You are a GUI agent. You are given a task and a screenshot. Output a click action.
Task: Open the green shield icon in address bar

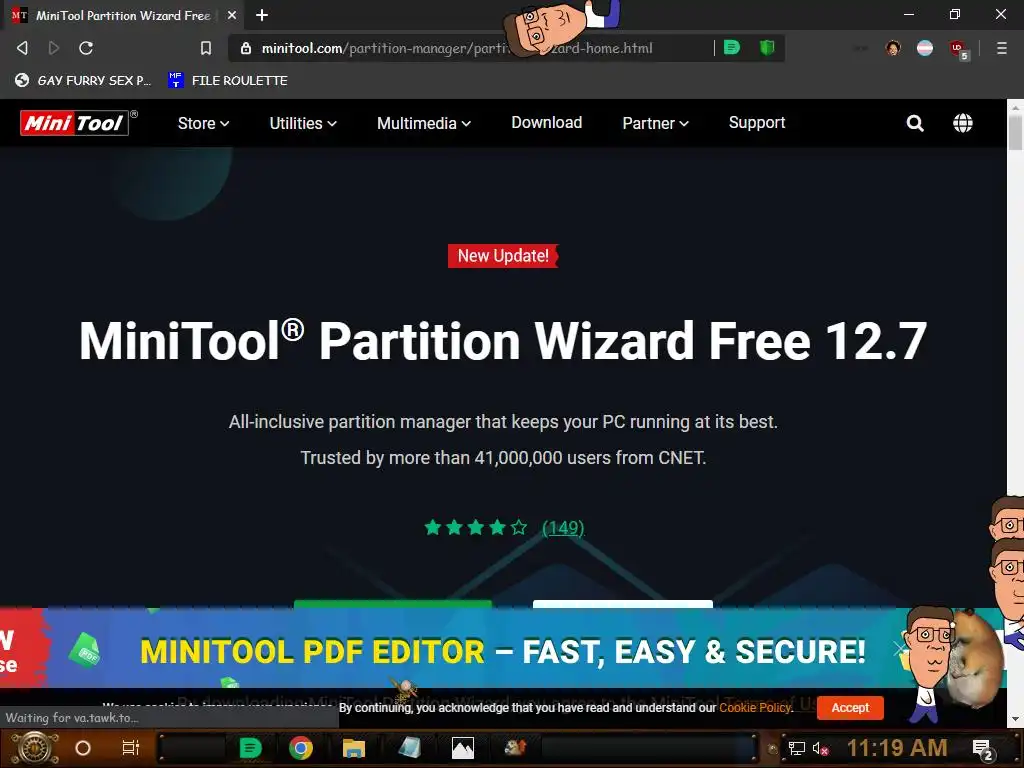pos(767,47)
